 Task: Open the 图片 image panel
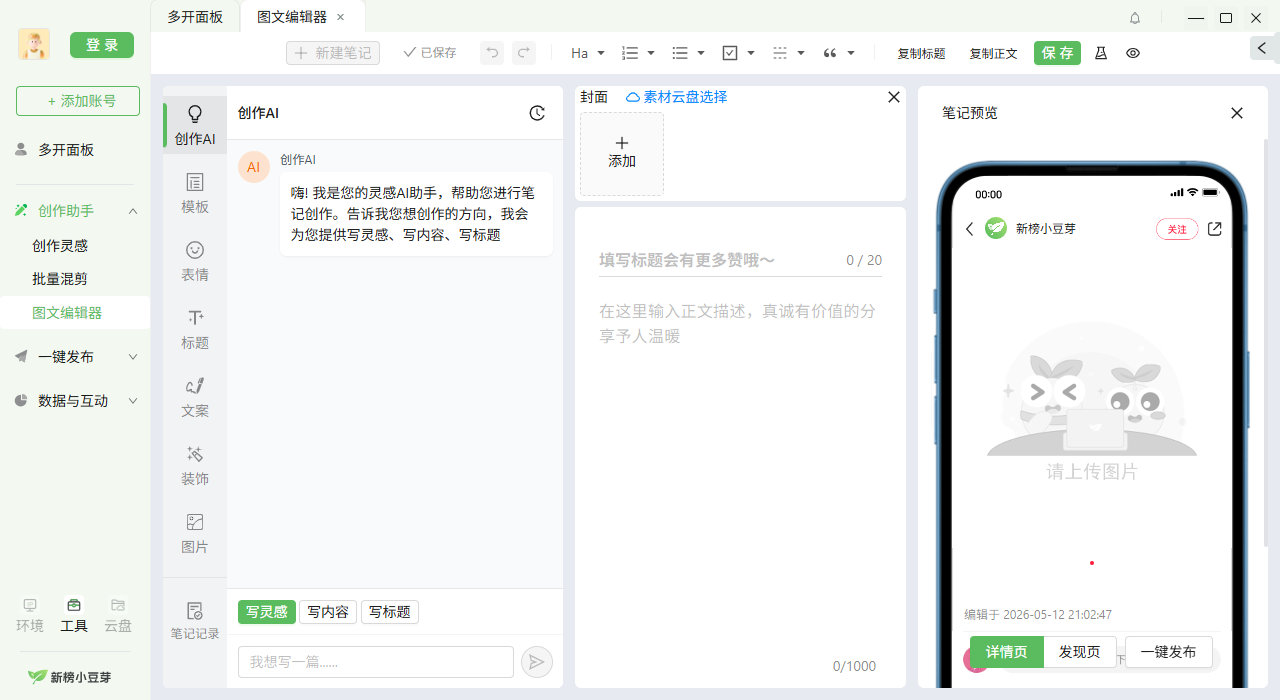tap(195, 534)
